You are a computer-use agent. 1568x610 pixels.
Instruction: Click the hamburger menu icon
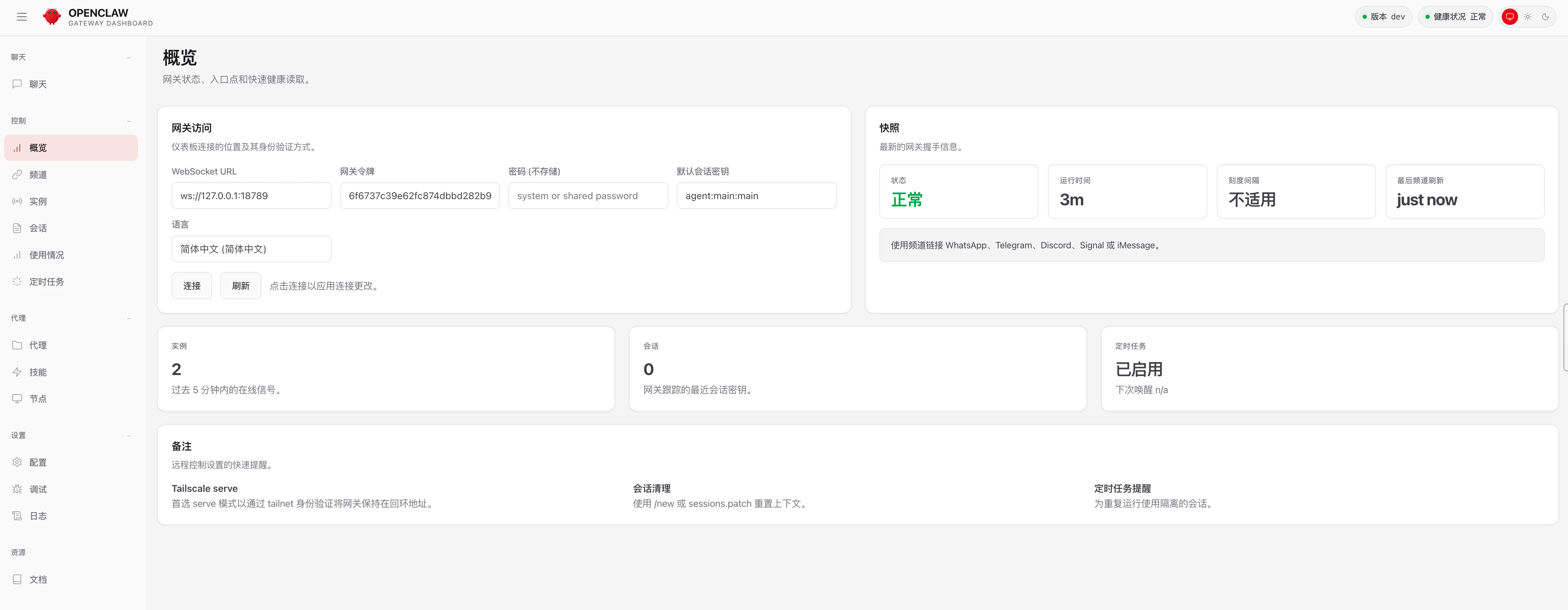coord(22,17)
